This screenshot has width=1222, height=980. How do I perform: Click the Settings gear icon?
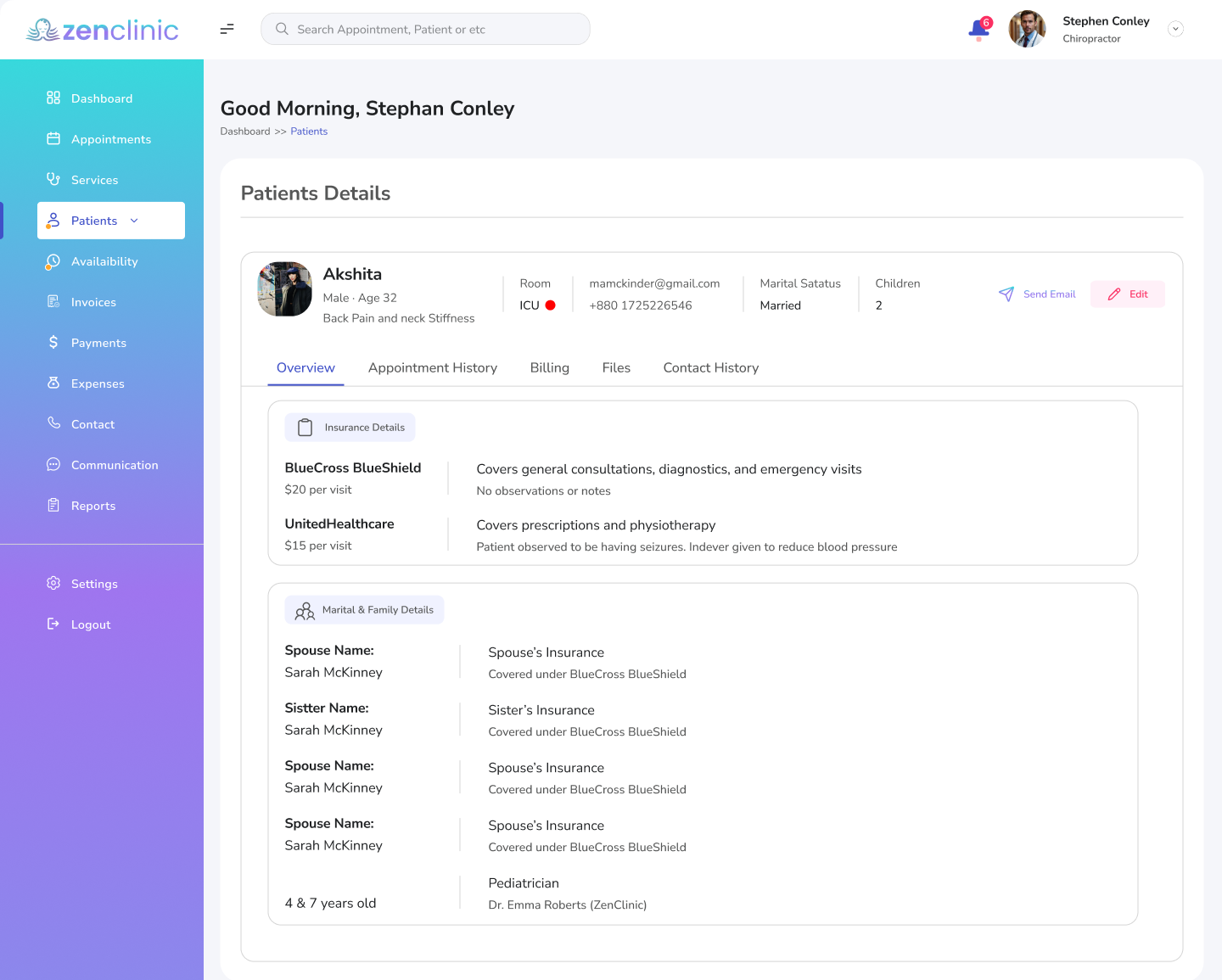53,583
